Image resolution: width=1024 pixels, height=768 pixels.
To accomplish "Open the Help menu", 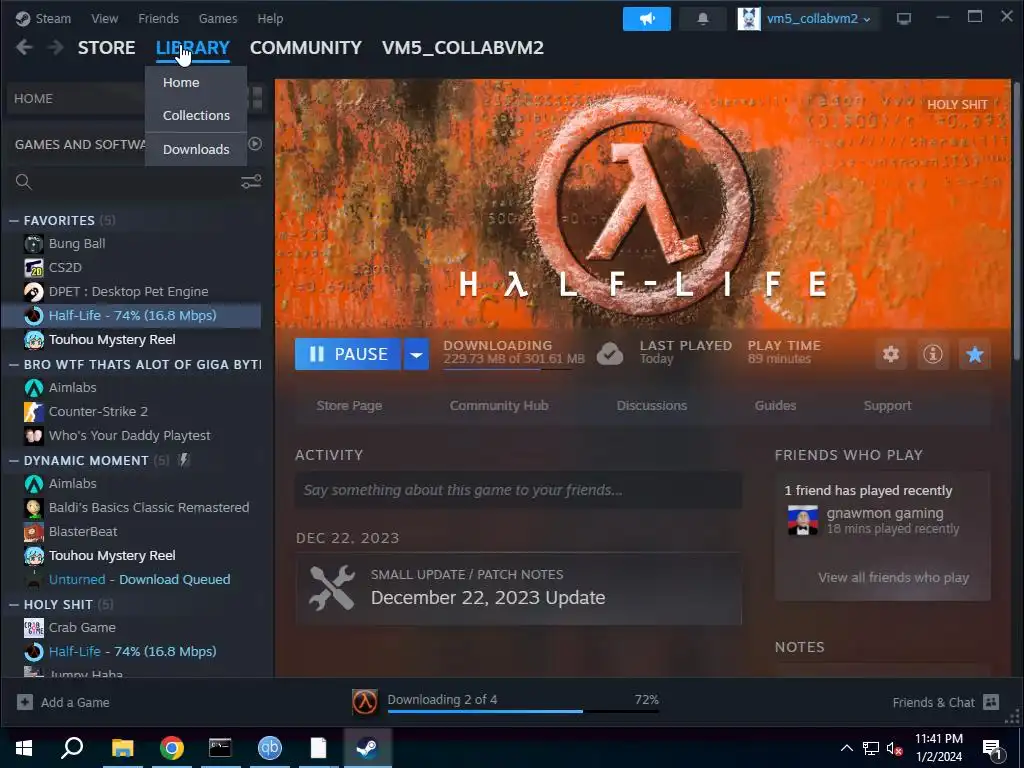I will point(270,18).
